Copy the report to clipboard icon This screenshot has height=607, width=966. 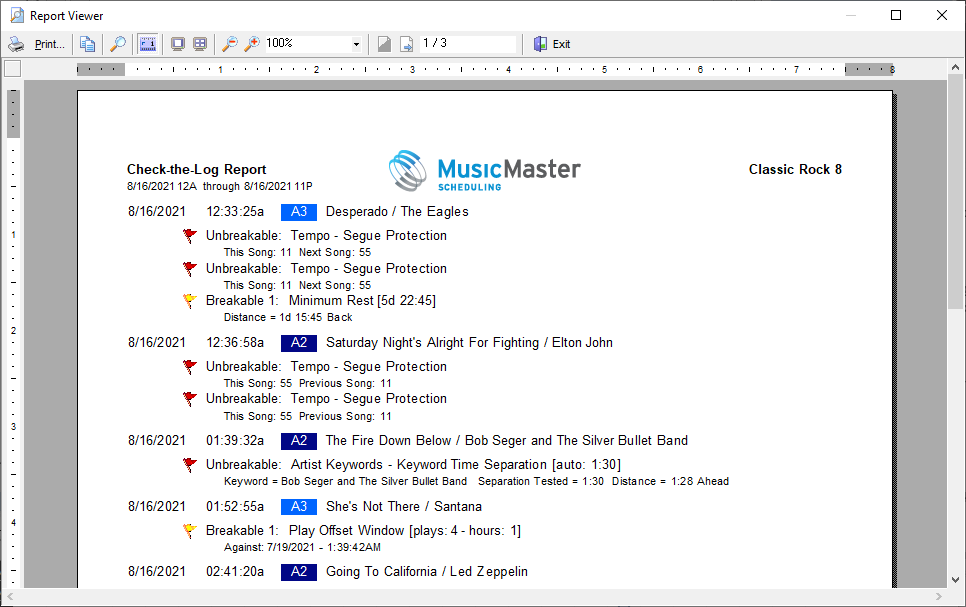pos(87,44)
